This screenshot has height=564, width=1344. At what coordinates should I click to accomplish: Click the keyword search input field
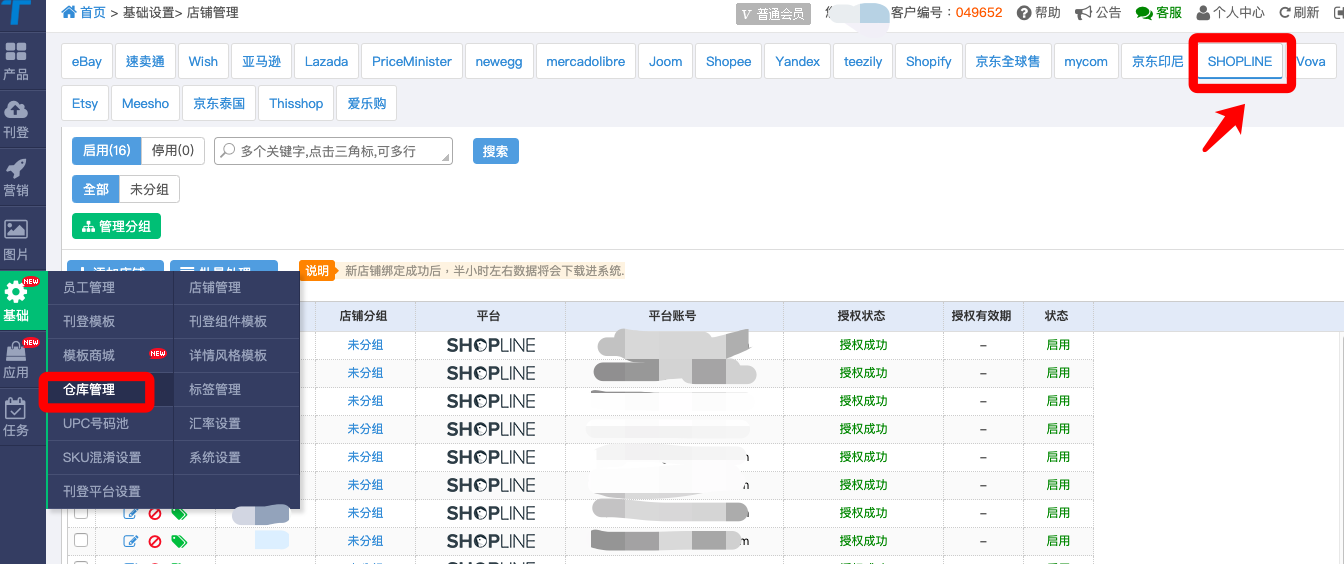[x=334, y=151]
